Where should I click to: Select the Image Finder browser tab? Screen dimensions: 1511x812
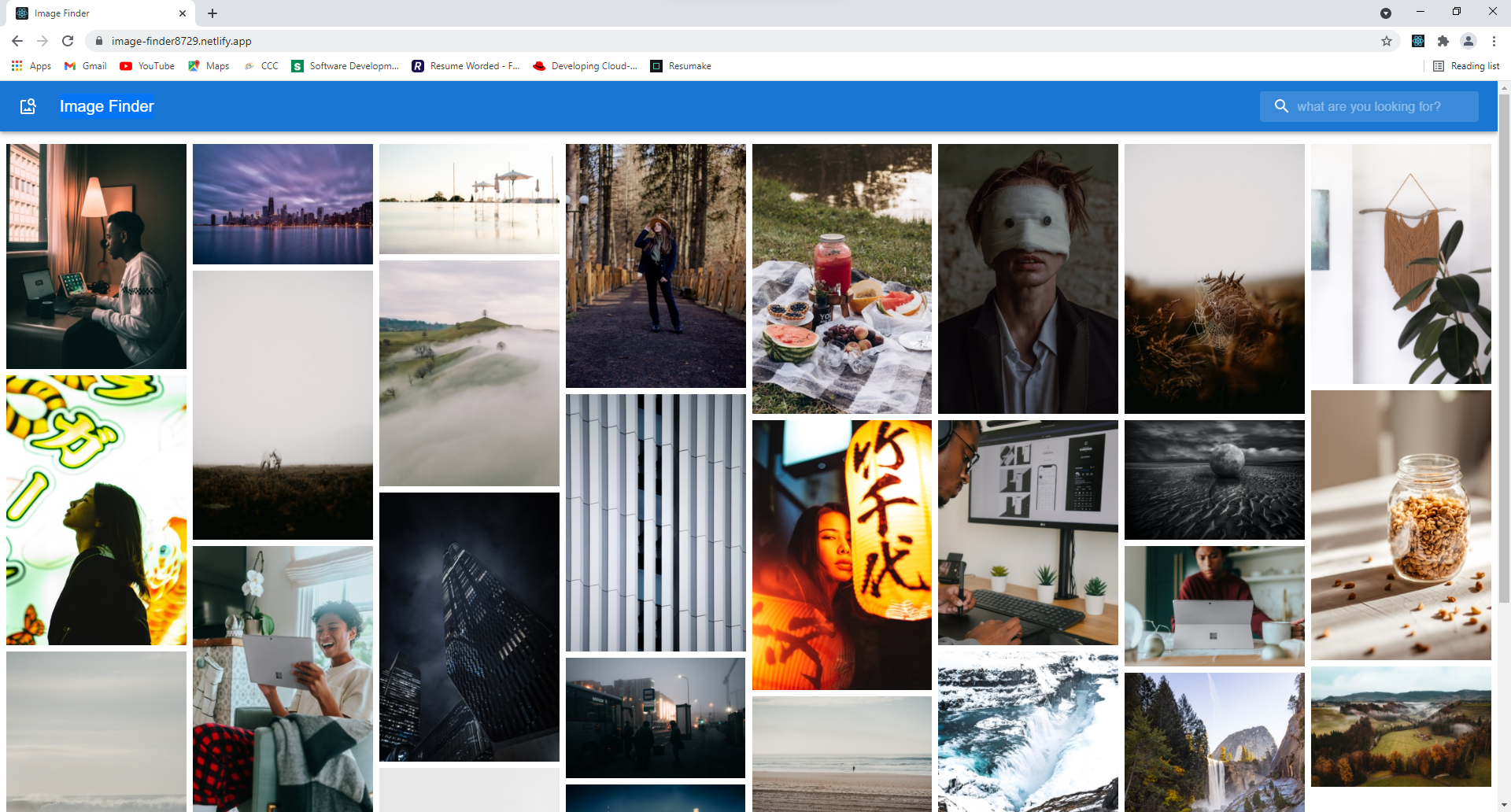point(102,13)
